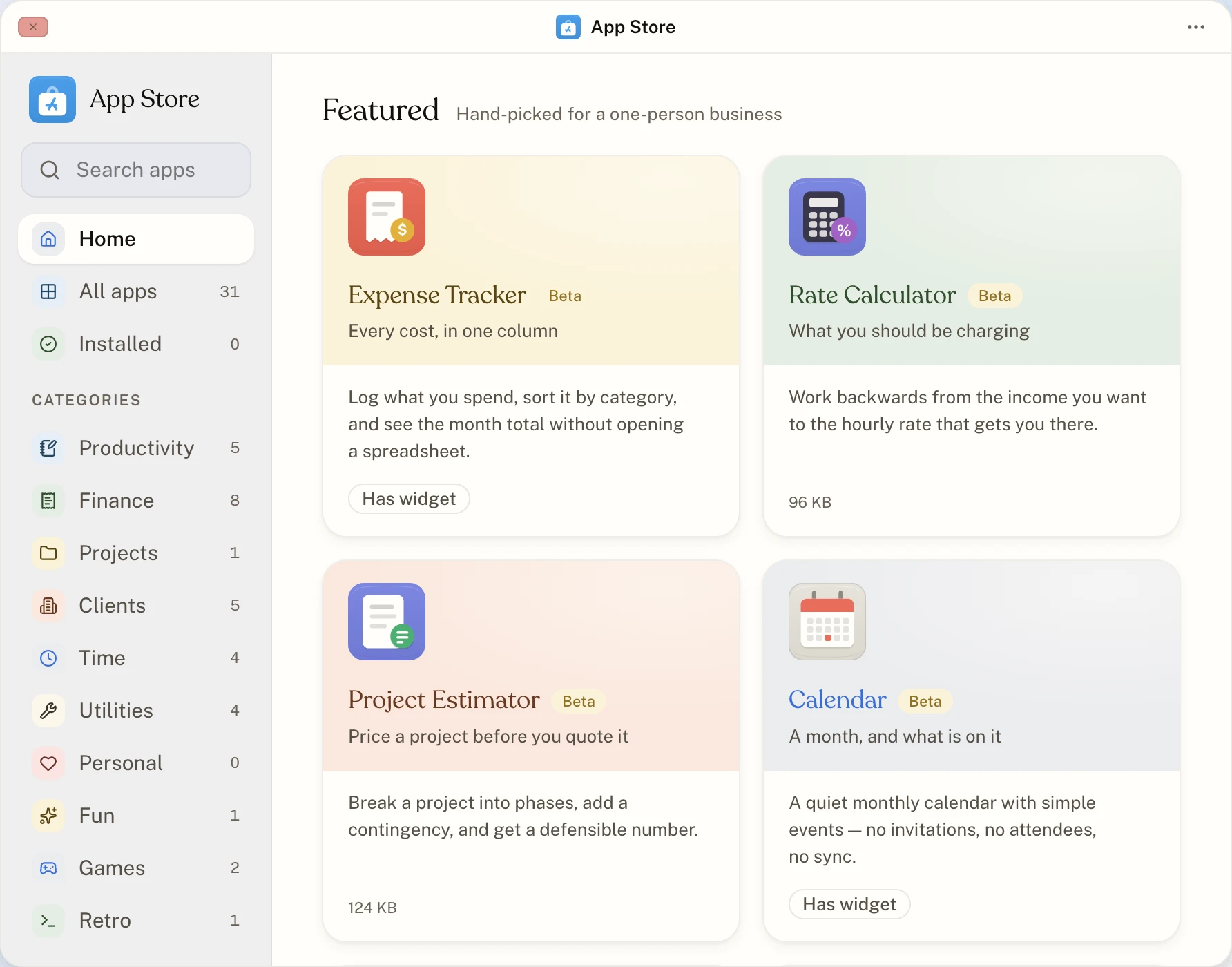The image size is (1232, 967).
Task: Click the Installed checkmark icon
Action: 48,344
